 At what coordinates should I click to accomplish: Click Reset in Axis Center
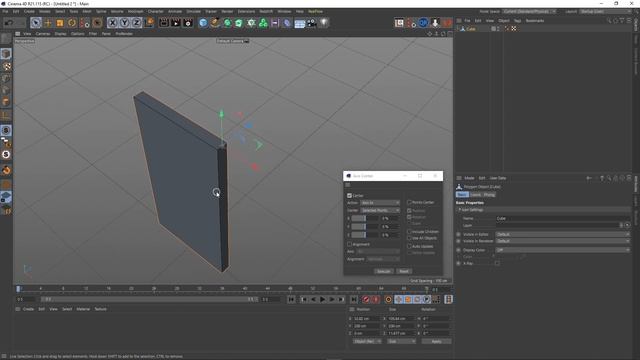[404, 271]
